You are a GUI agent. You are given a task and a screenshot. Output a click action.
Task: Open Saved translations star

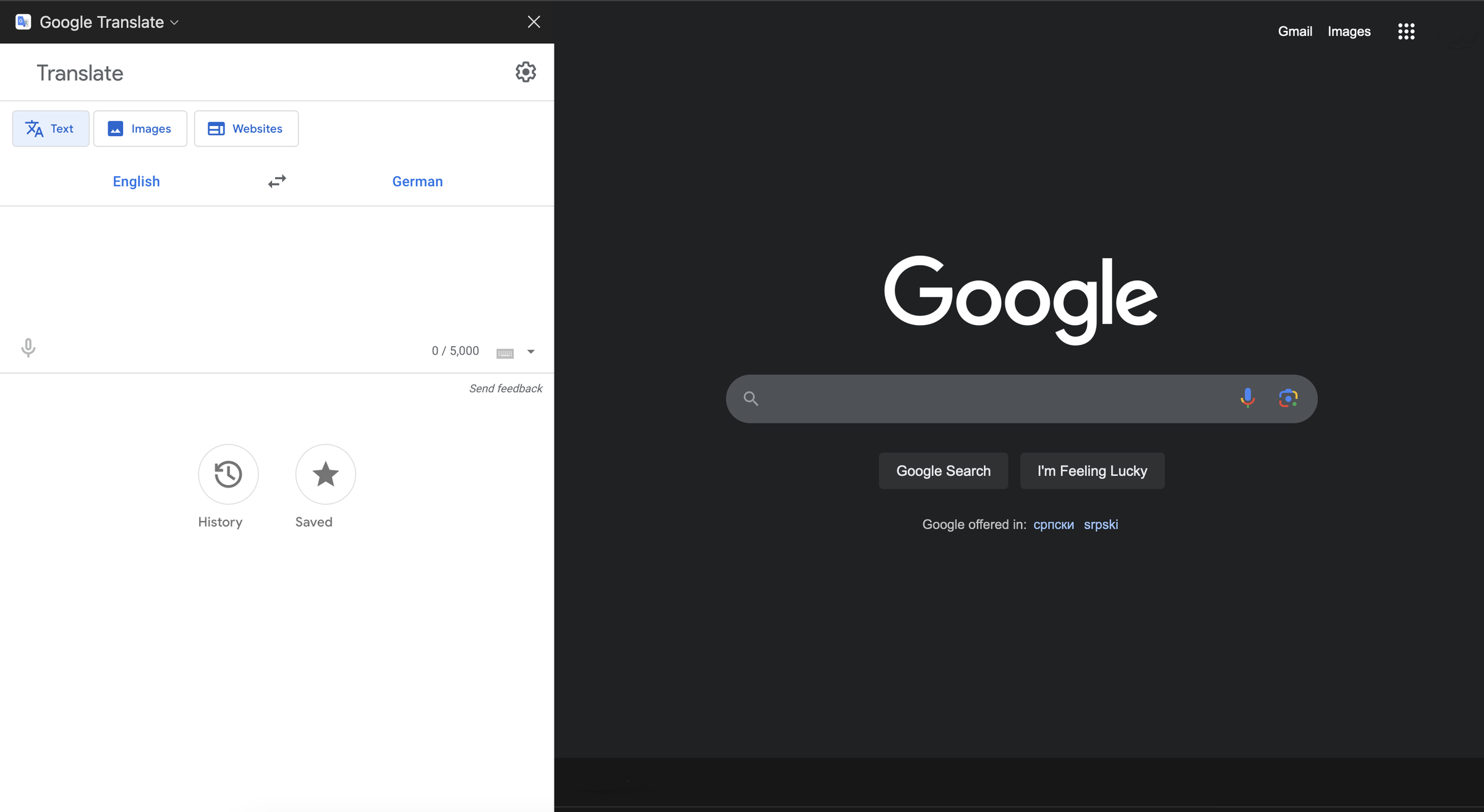click(326, 475)
